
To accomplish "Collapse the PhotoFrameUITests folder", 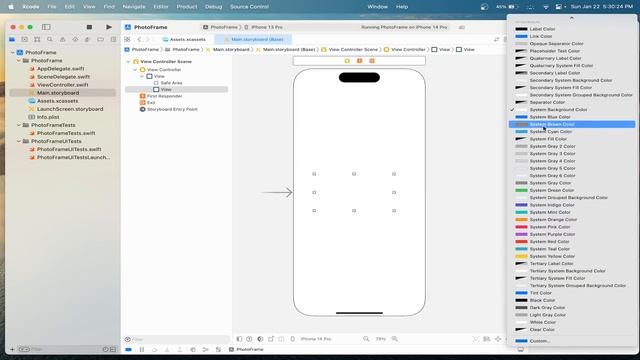I will [19, 141].
